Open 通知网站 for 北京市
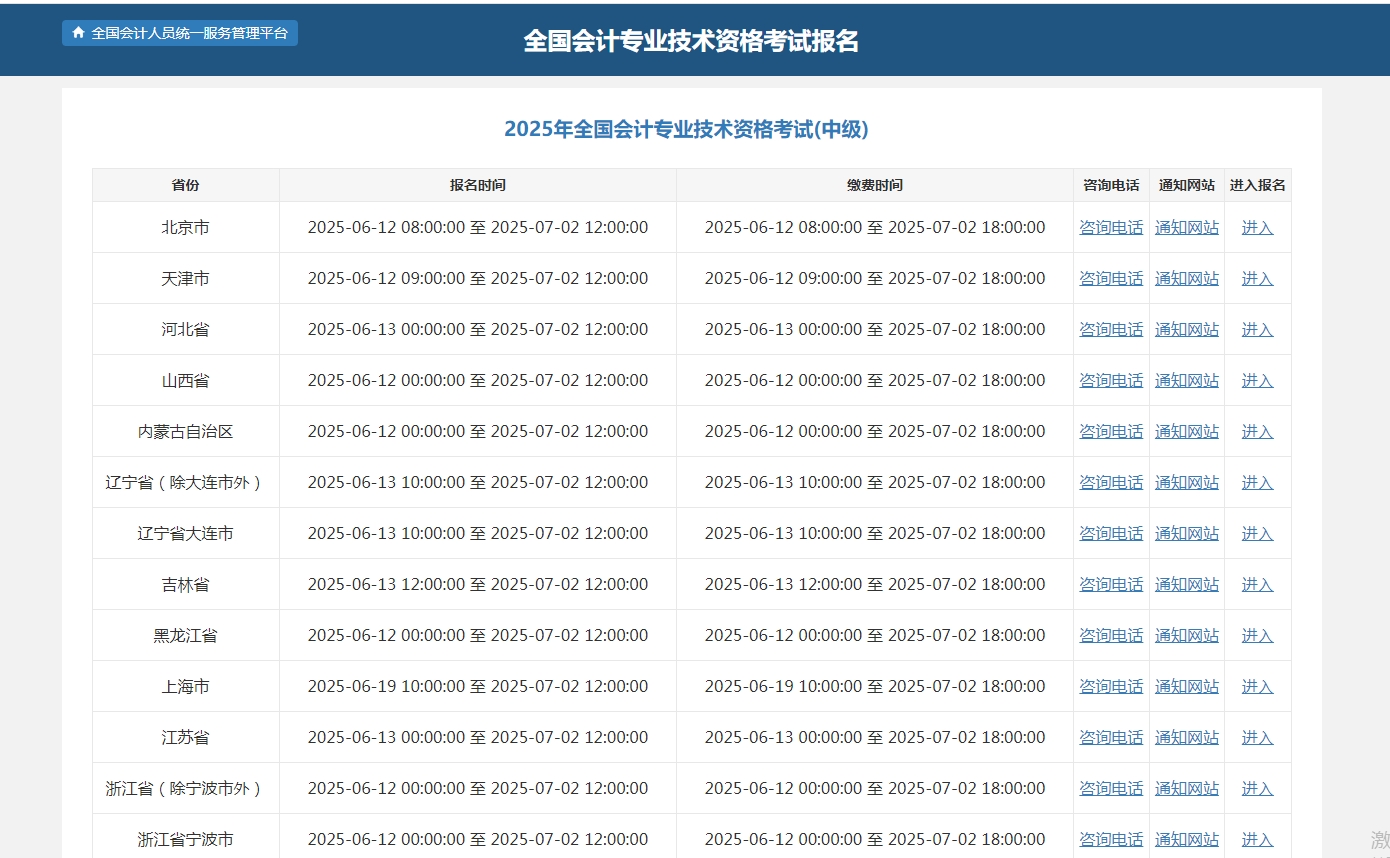The width and height of the screenshot is (1390, 858). tap(1187, 227)
